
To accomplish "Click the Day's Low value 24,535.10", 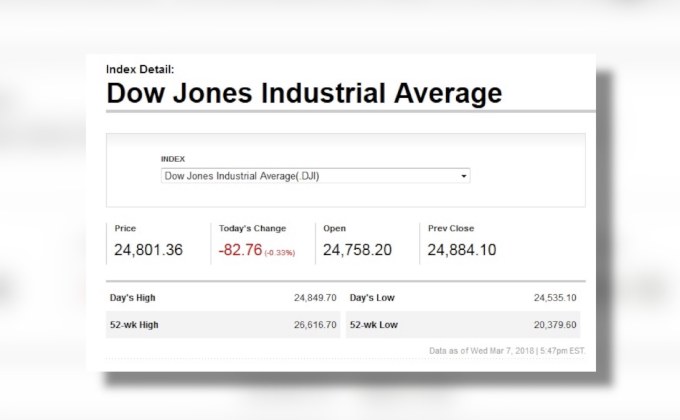I will pos(555,298).
